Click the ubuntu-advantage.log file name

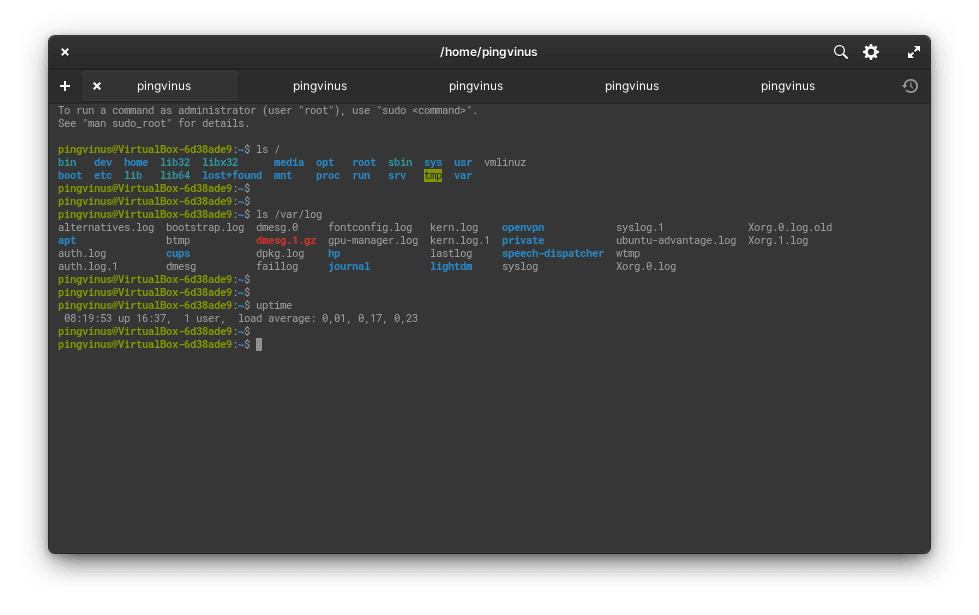pyautogui.click(x=675, y=241)
